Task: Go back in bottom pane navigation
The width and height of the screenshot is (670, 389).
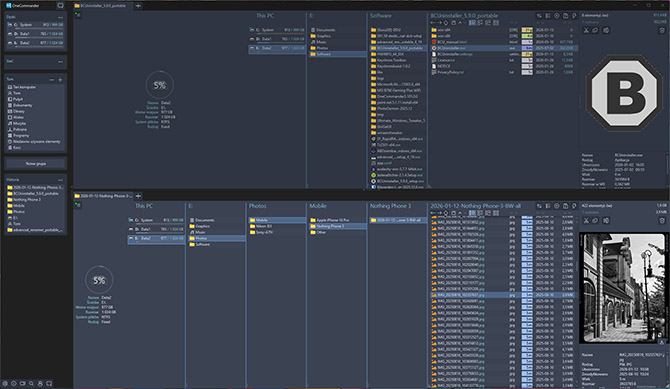Action: pyautogui.click(x=433, y=212)
